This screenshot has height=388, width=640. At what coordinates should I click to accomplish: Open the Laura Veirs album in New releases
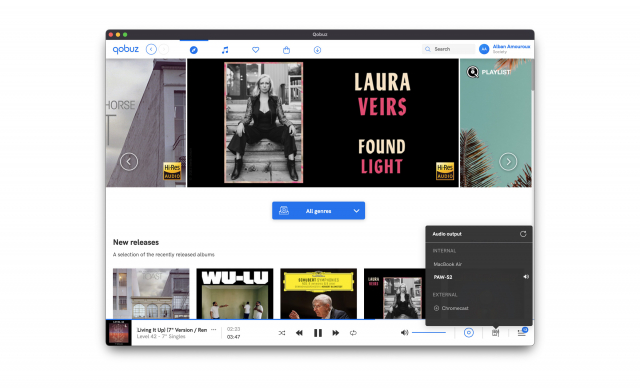[394, 293]
